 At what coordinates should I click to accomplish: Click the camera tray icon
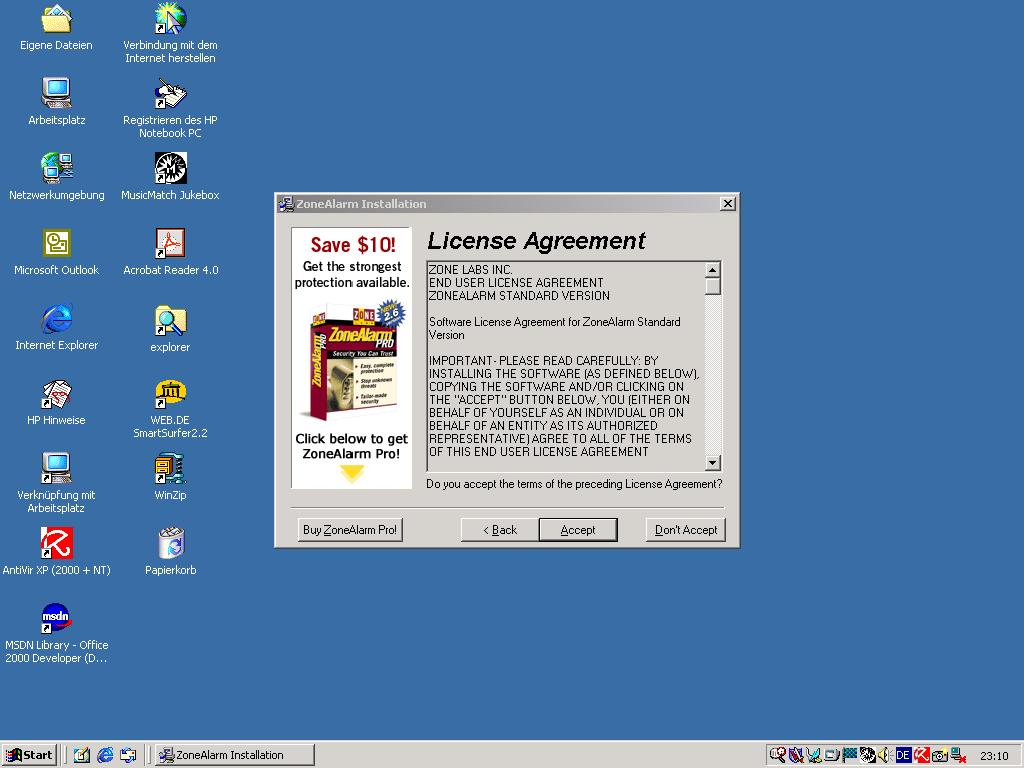click(940, 756)
